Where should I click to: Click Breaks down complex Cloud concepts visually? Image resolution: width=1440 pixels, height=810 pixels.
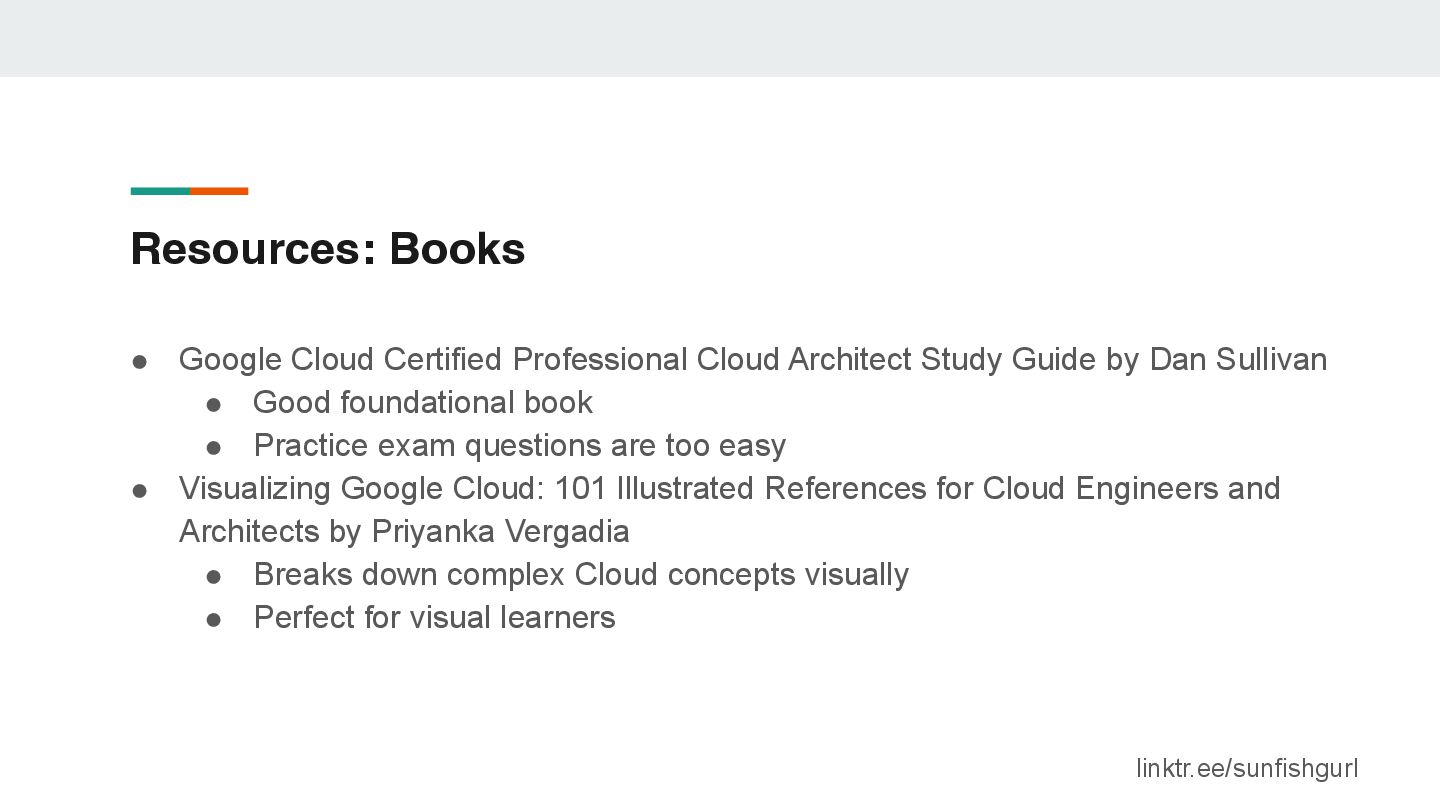[x=581, y=574]
